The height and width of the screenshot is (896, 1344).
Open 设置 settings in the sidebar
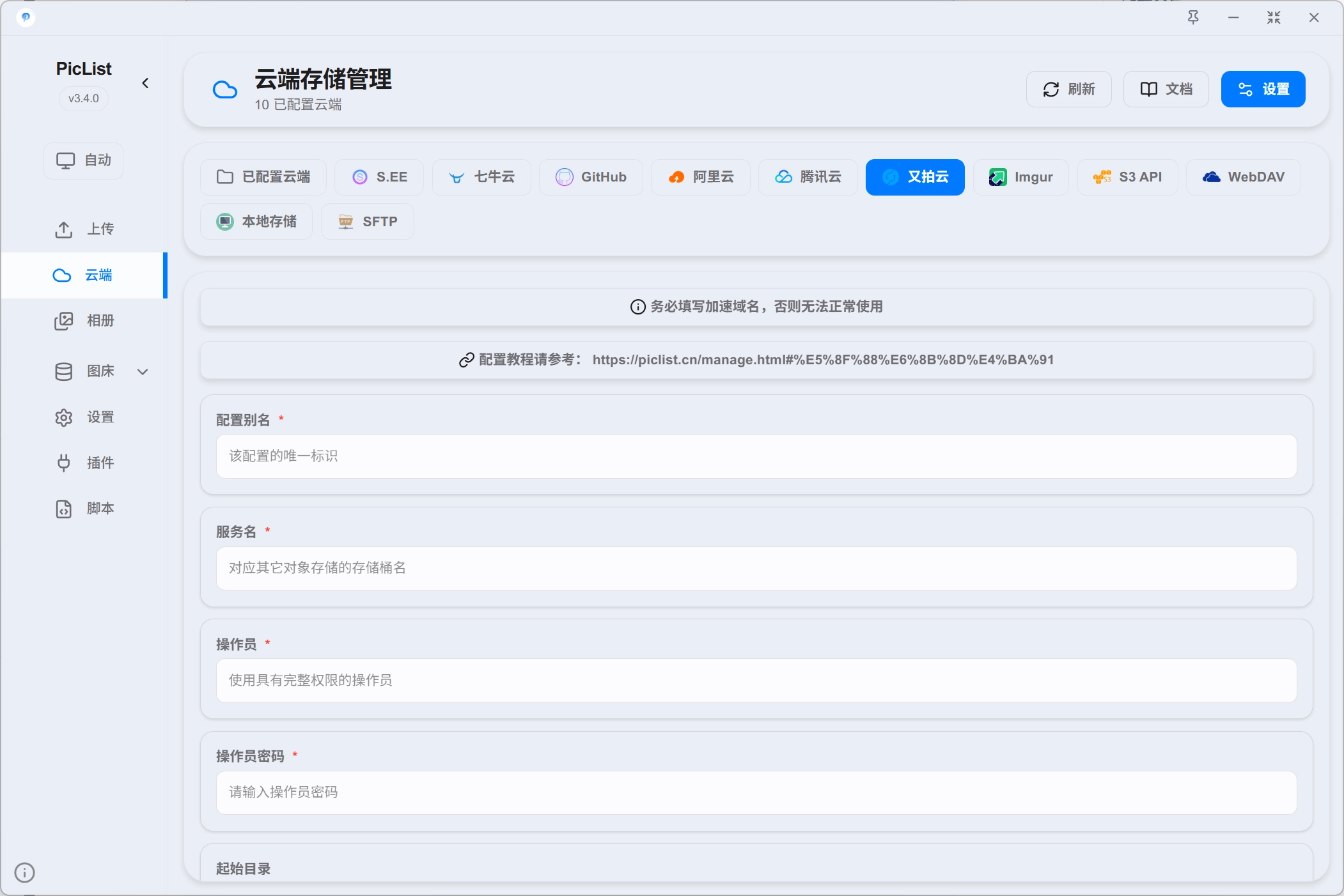click(84, 417)
